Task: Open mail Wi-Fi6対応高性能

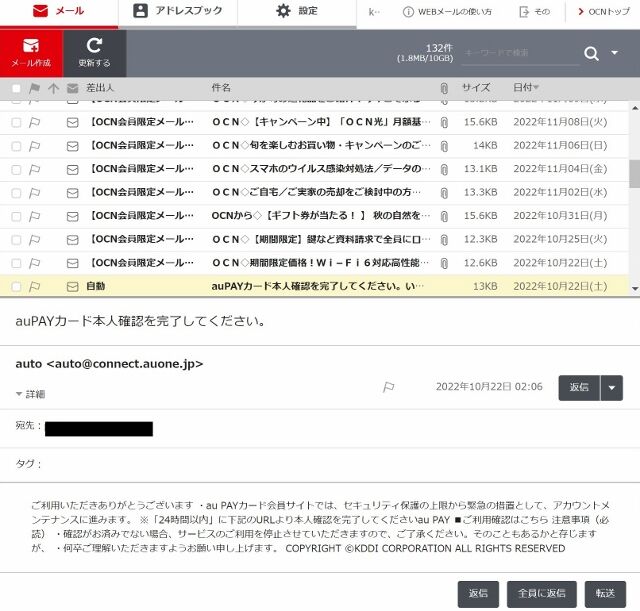Action: 321,263
